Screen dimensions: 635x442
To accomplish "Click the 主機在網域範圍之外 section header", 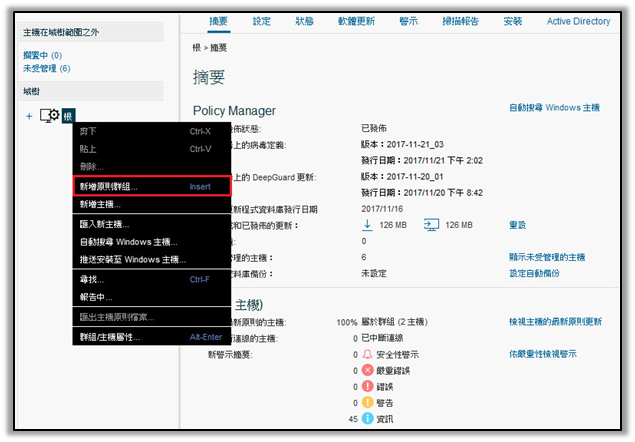I will 90,32.
